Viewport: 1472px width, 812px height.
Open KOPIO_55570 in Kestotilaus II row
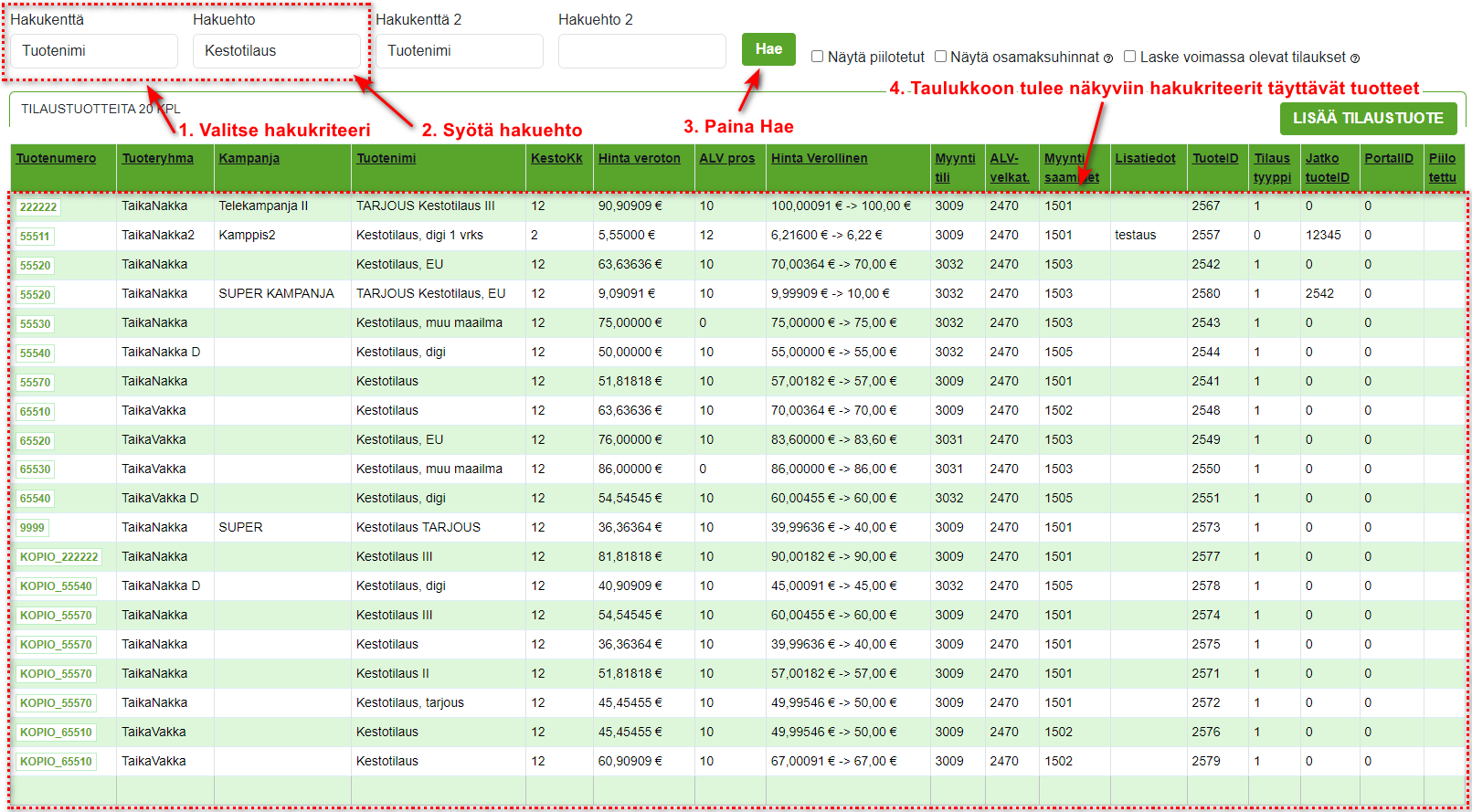point(56,674)
